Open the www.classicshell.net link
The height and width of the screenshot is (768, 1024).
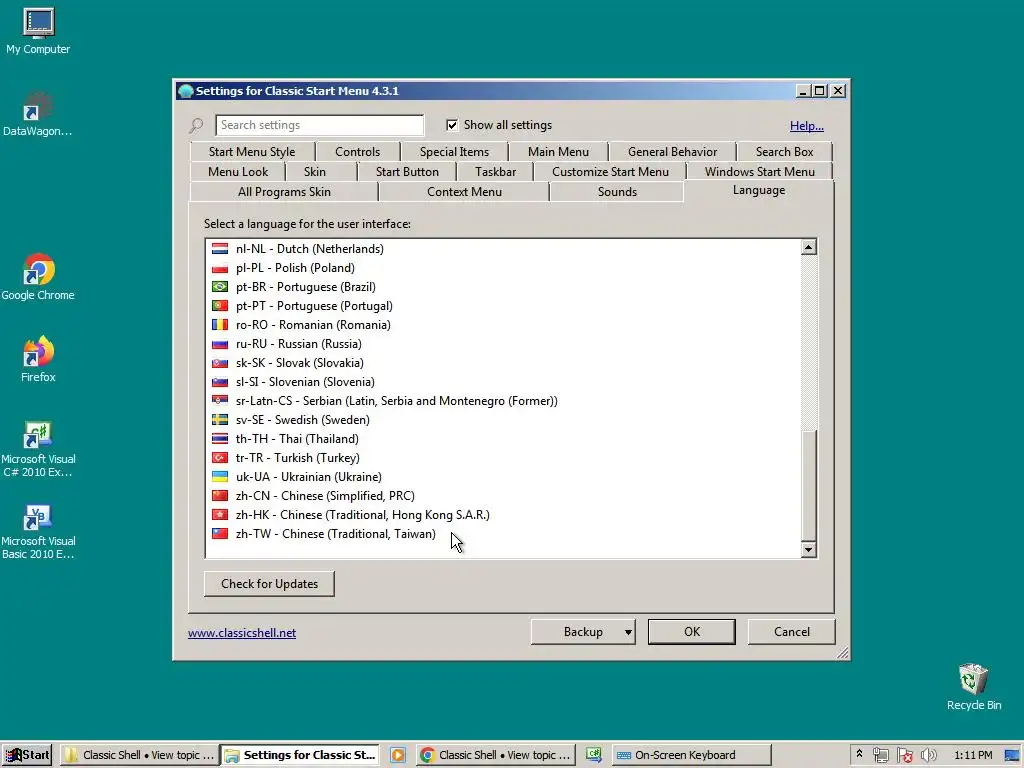242,633
